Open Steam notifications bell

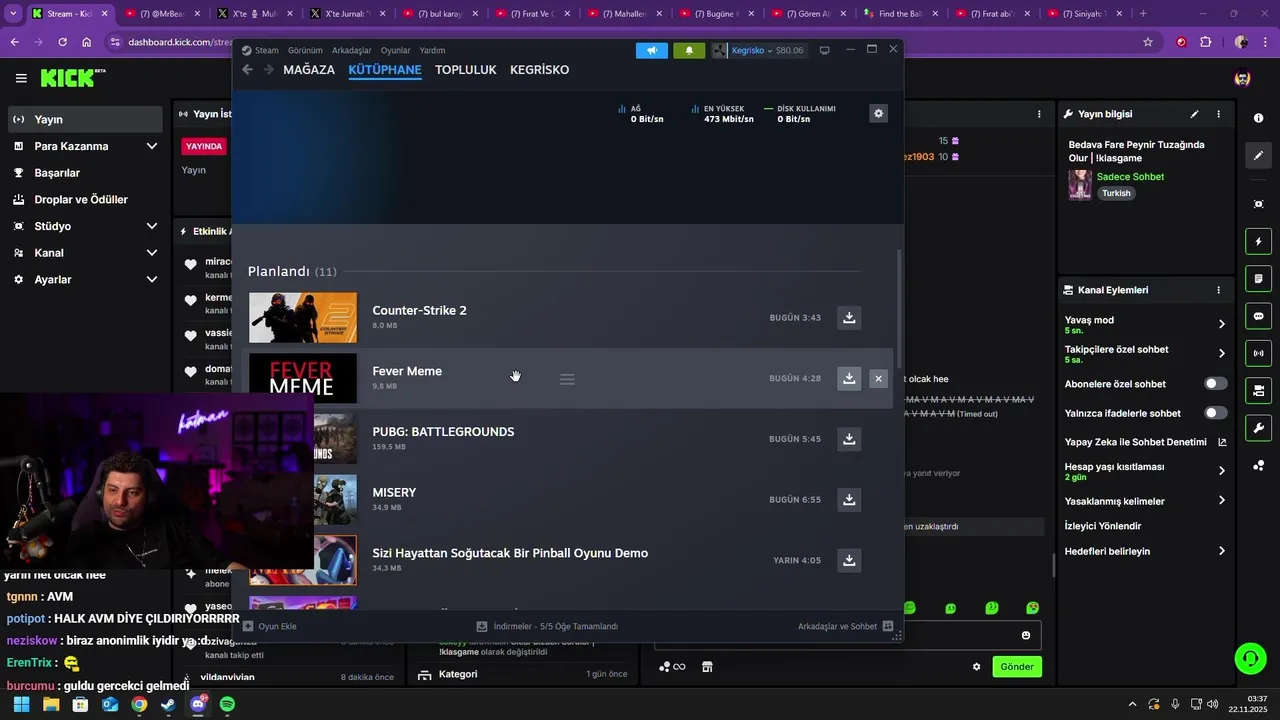tap(689, 50)
